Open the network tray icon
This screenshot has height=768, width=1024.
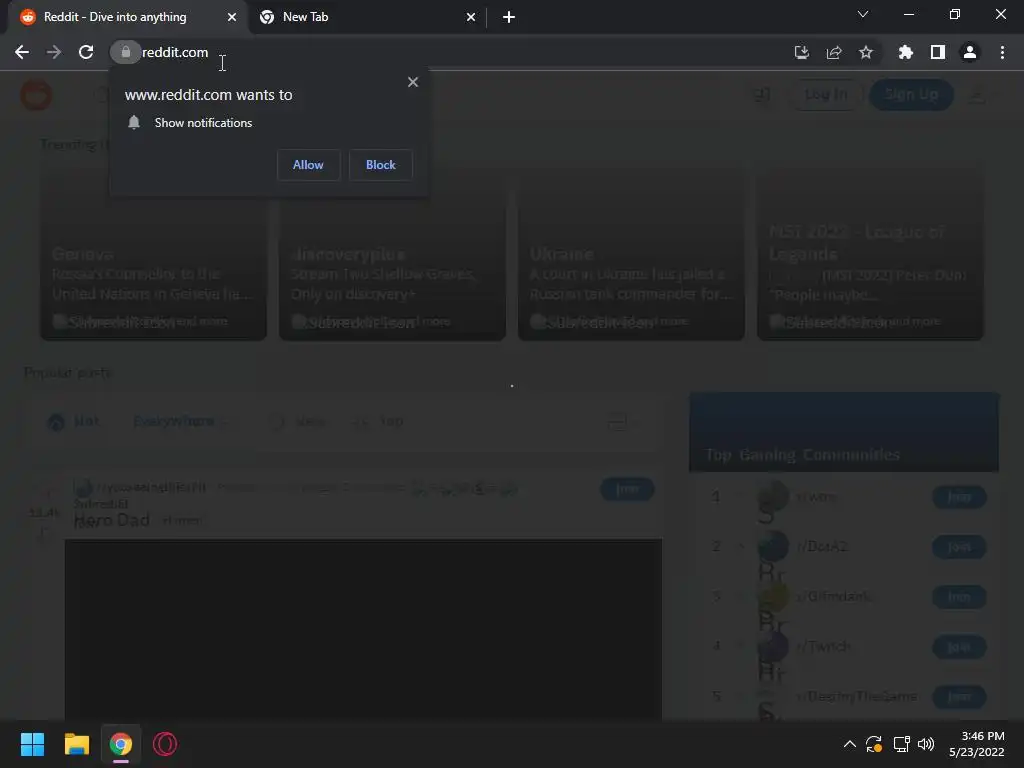coord(901,744)
